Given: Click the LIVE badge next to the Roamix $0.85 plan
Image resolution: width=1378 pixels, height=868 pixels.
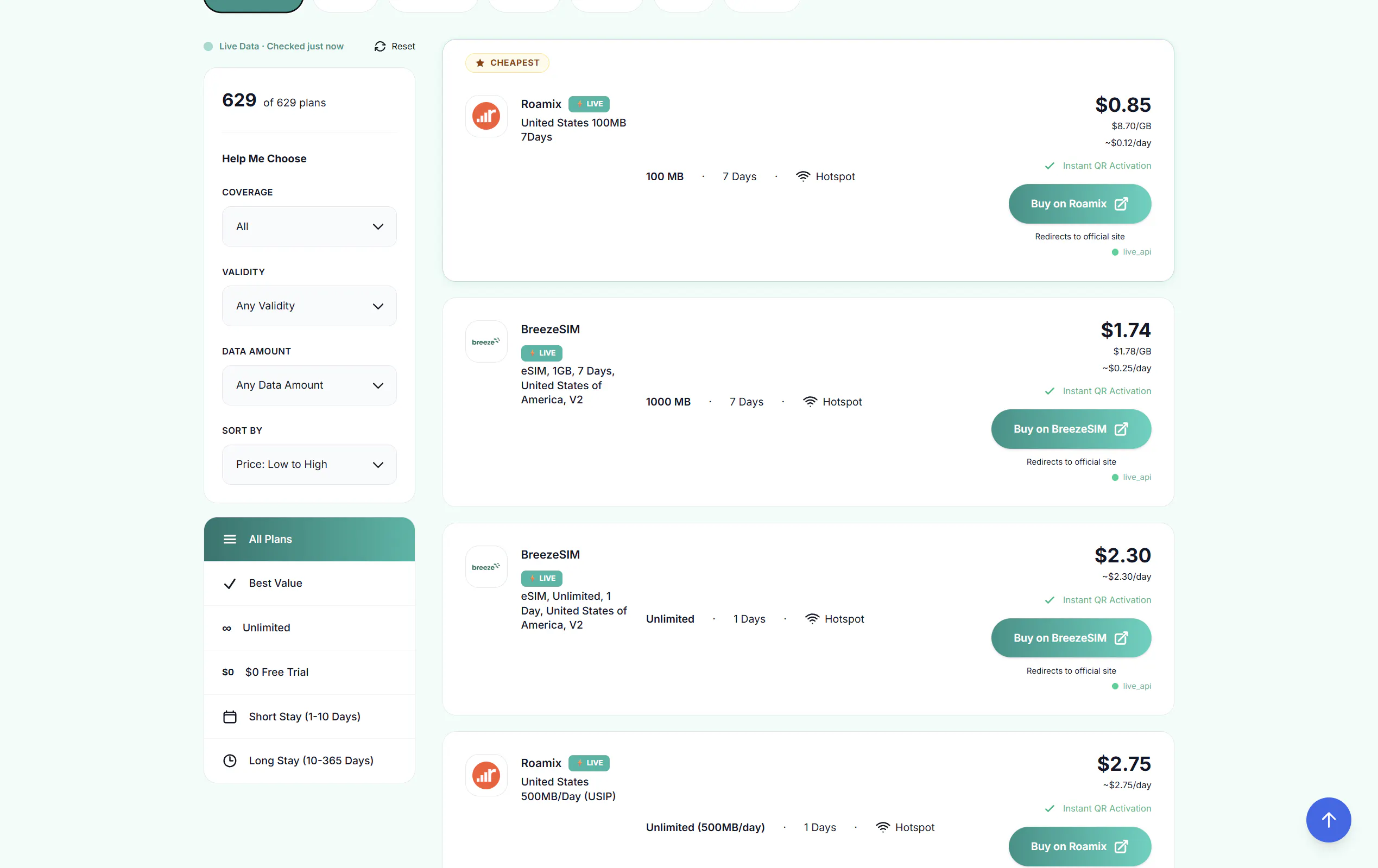Looking at the screenshot, I should click(589, 104).
